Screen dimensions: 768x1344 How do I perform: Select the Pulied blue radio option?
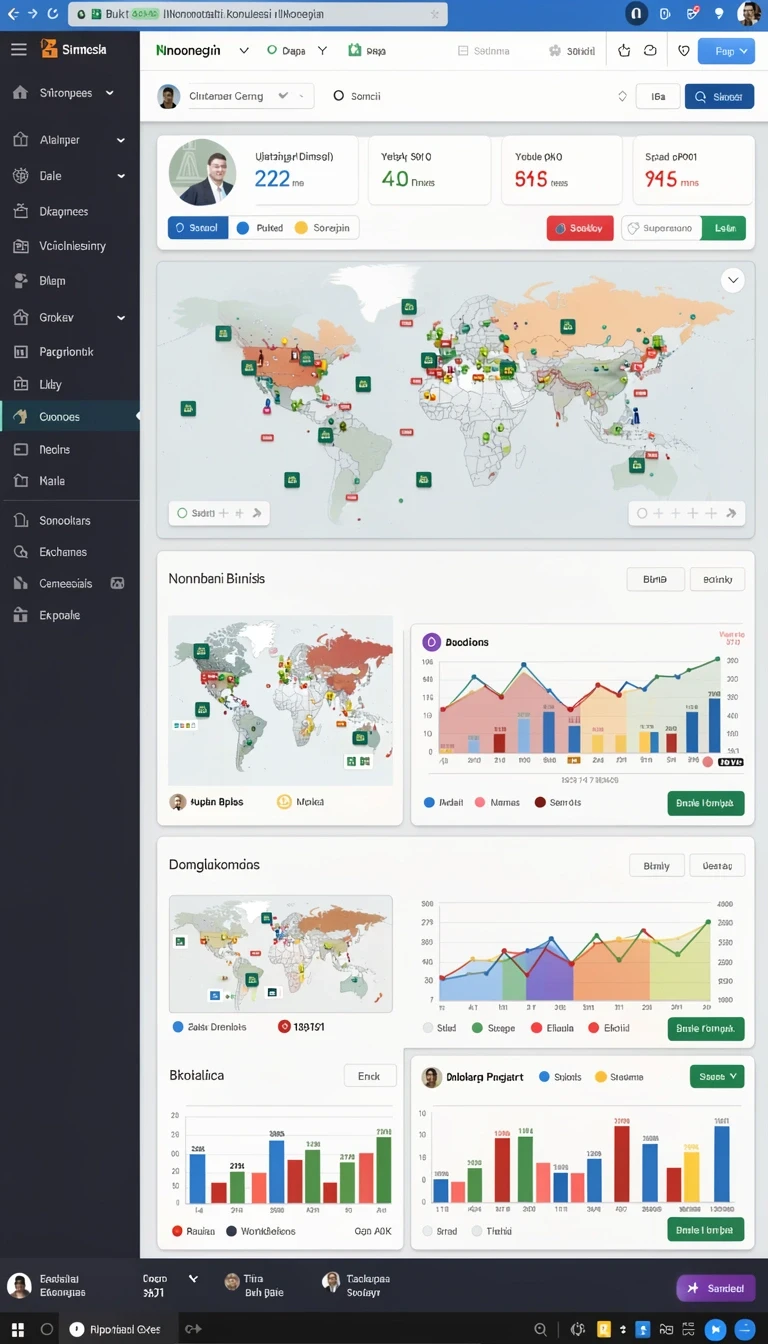pos(260,228)
